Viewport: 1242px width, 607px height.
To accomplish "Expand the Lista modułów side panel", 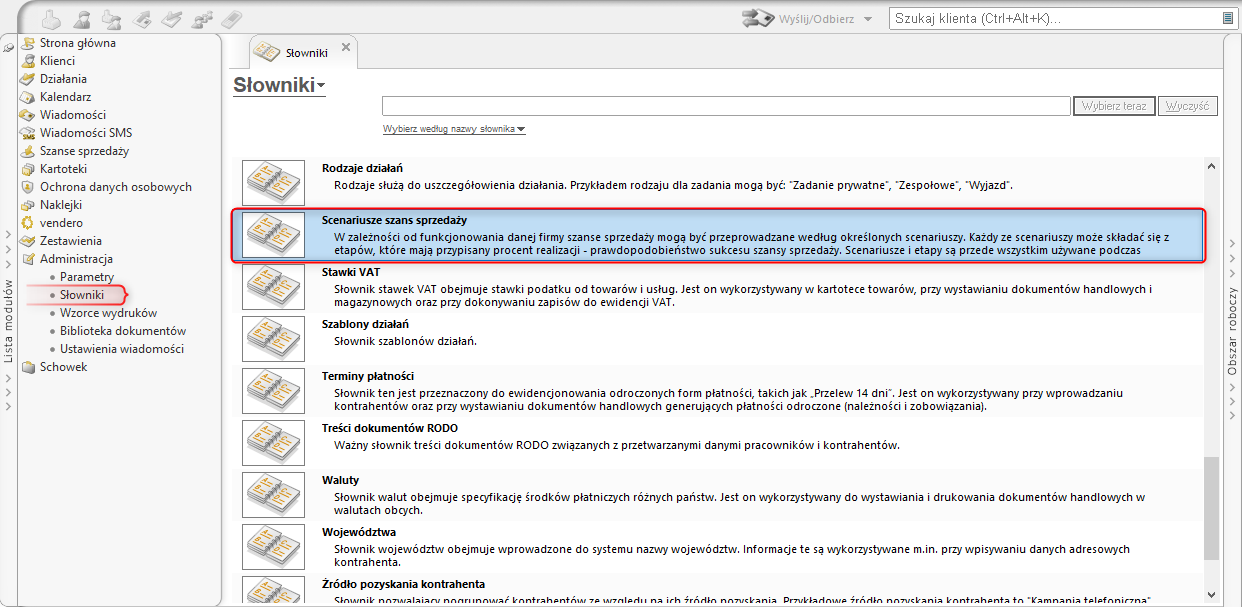I will (8, 320).
